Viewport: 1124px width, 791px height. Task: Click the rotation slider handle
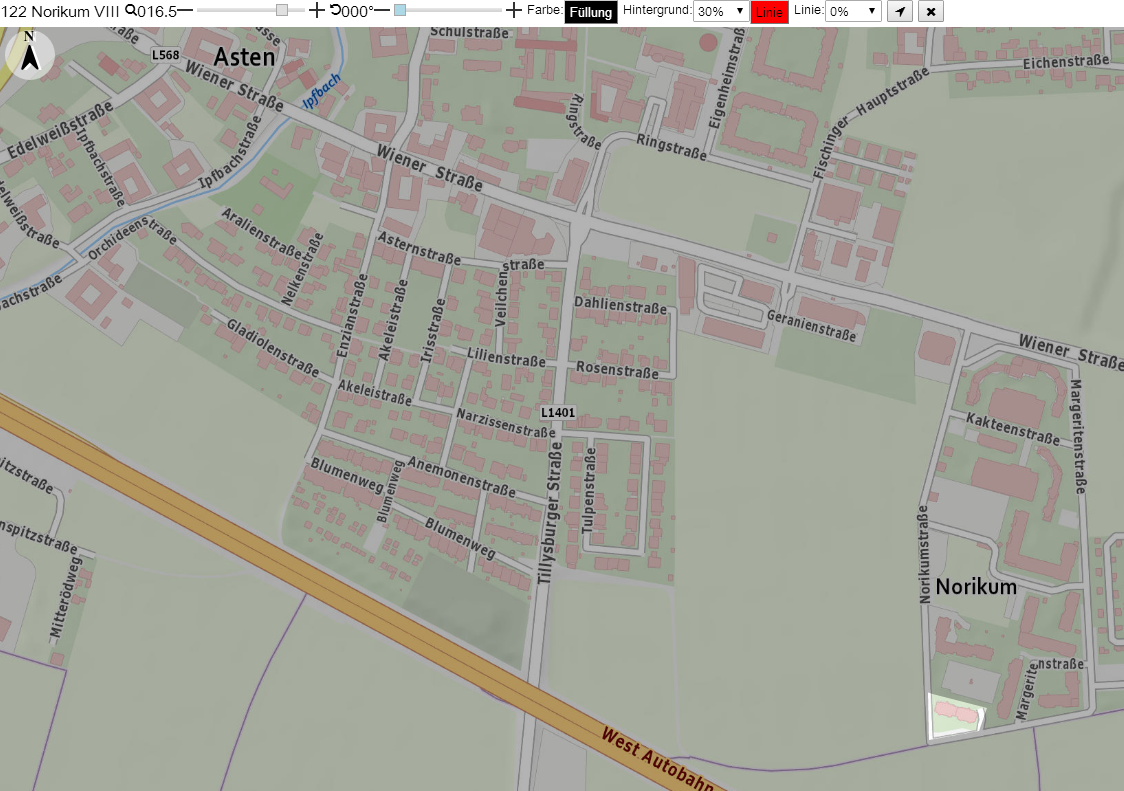[400, 10]
